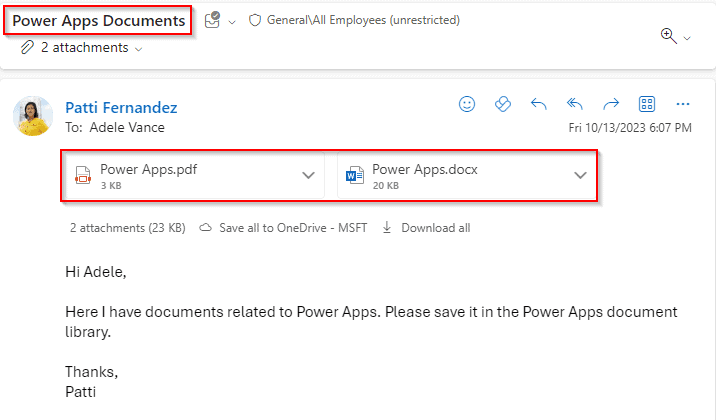Click the 2 attachments (23 KB) text
This screenshot has width=716, height=420.
pyautogui.click(x=127, y=228)
